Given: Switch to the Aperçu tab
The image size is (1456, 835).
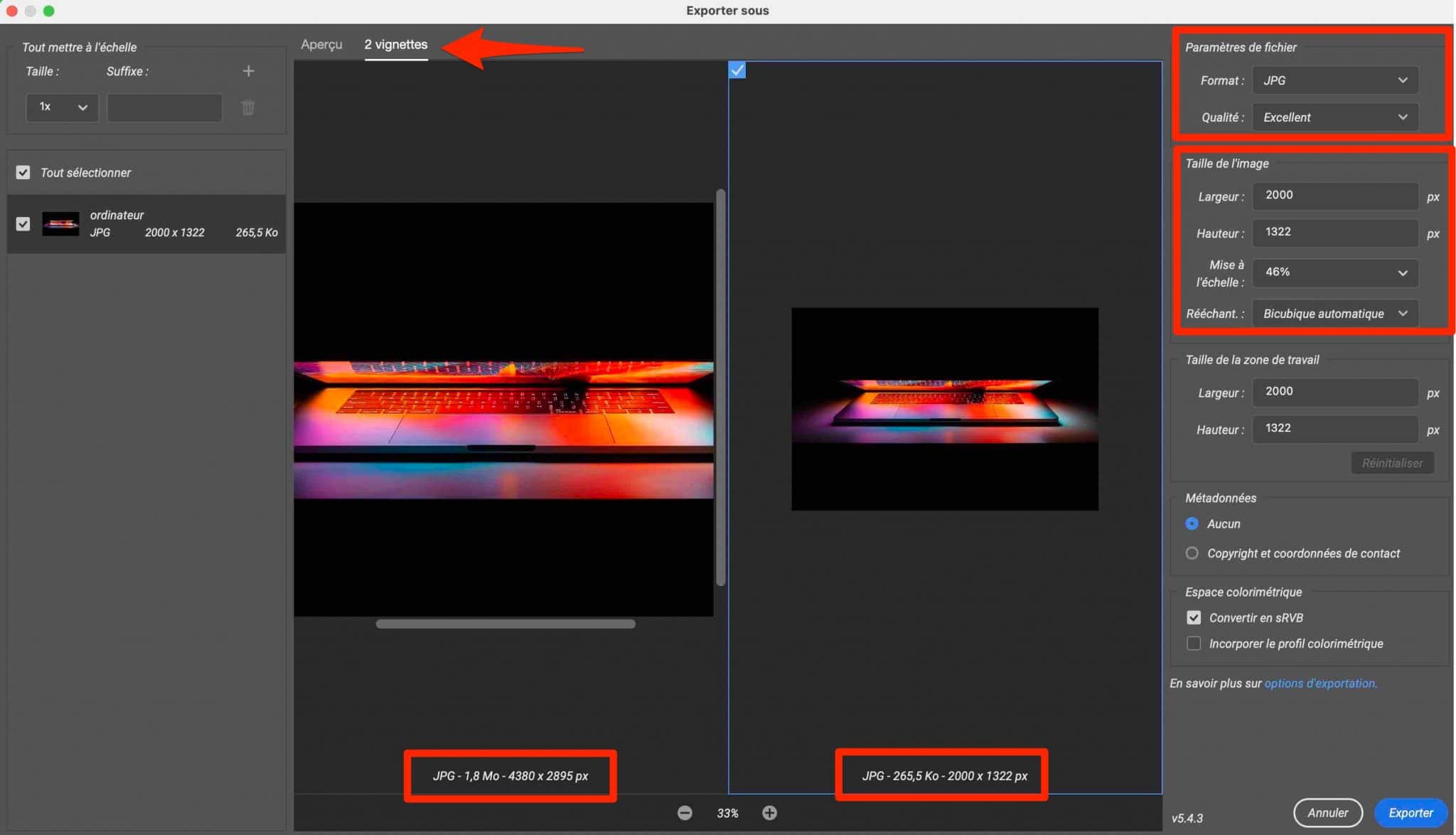Looking at the screenshot, I should tap(322, 44).
